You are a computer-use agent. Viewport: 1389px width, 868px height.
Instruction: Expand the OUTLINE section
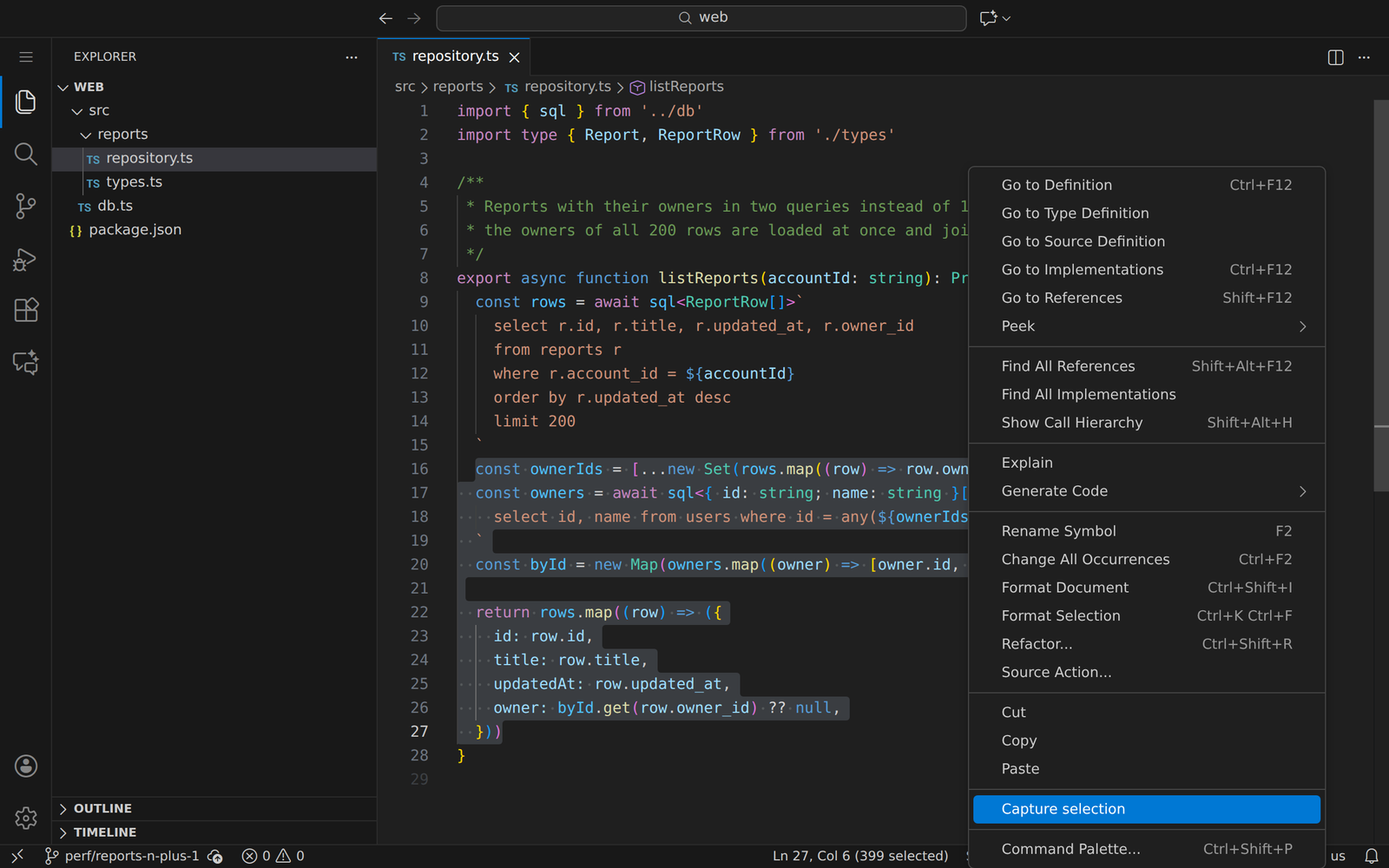(214, 808)
